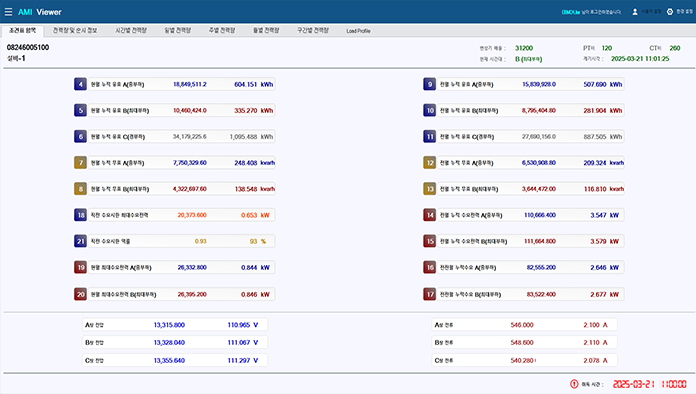Image resolution: width=696 pixels, height=394 pixels.
Task: Open the hamburger menu beside AMI Viewer
Action: tap(8, 12)
